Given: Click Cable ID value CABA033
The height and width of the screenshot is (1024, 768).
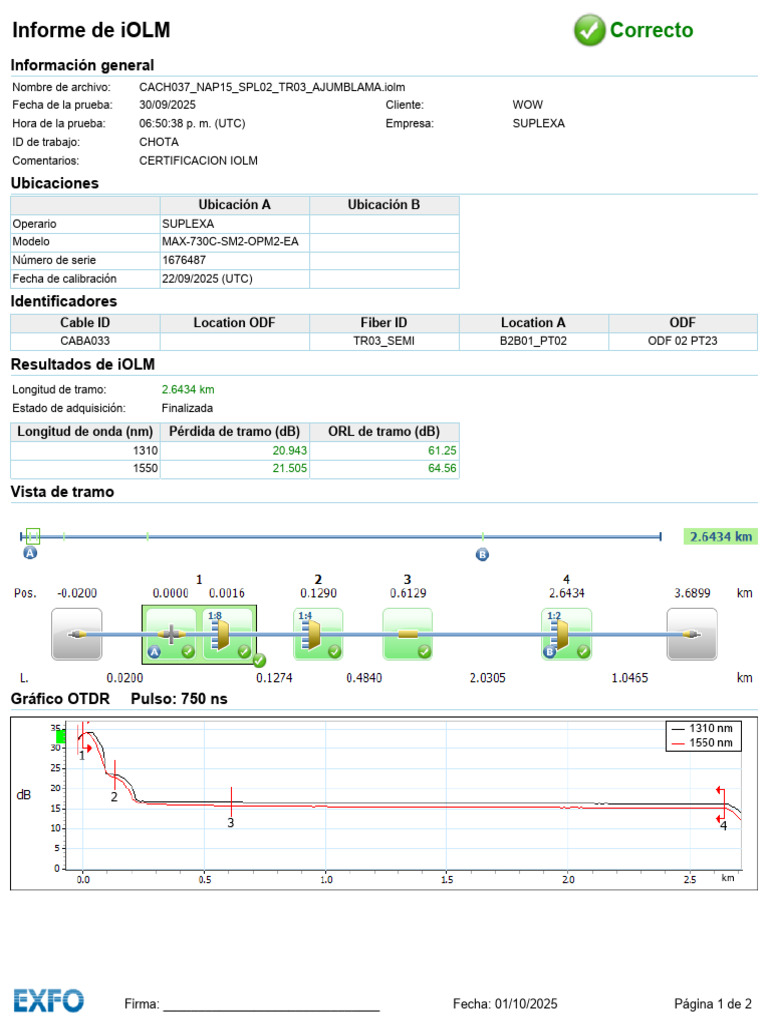Looking at the screenshot, I should [85, 341].
